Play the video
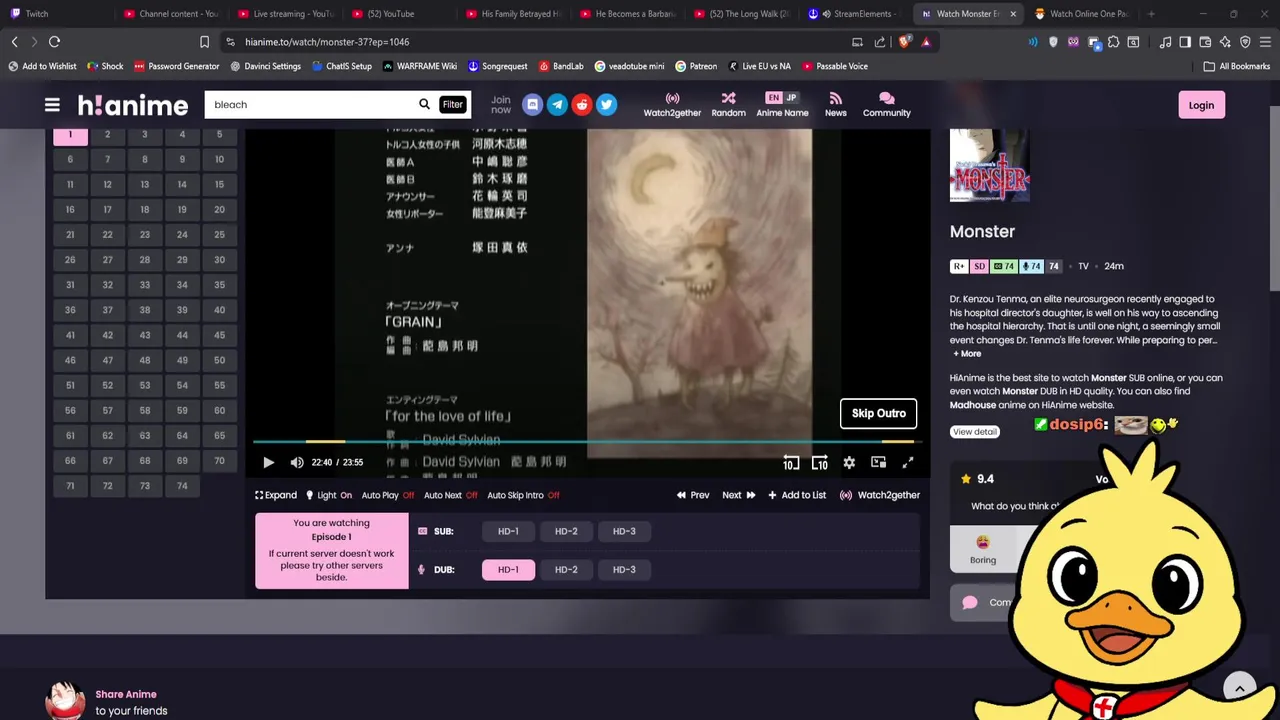The height and width of the screenshot is (720, 1280). pyautogui.click(x=268, y=462)
